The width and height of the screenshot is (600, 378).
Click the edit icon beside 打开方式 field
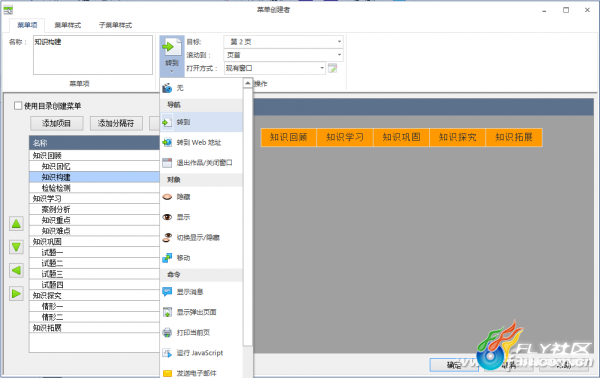[x=333, y=68]
